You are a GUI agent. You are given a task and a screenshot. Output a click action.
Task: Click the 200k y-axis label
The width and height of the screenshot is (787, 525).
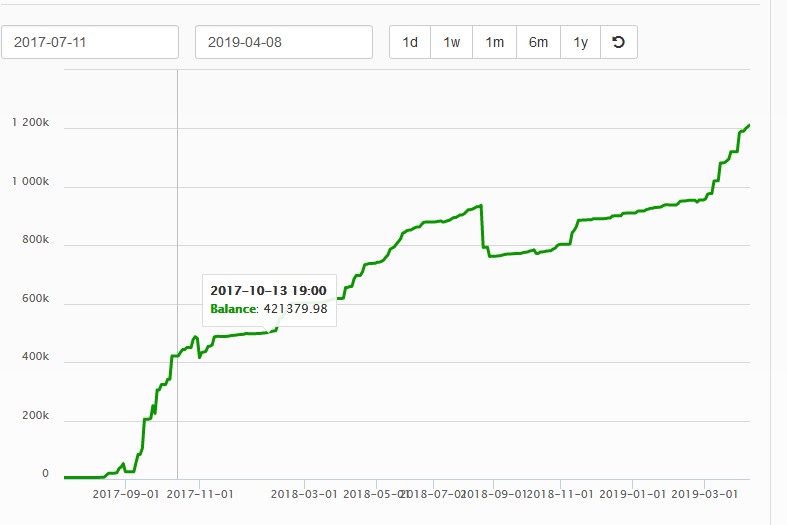(x=35, y=416)
